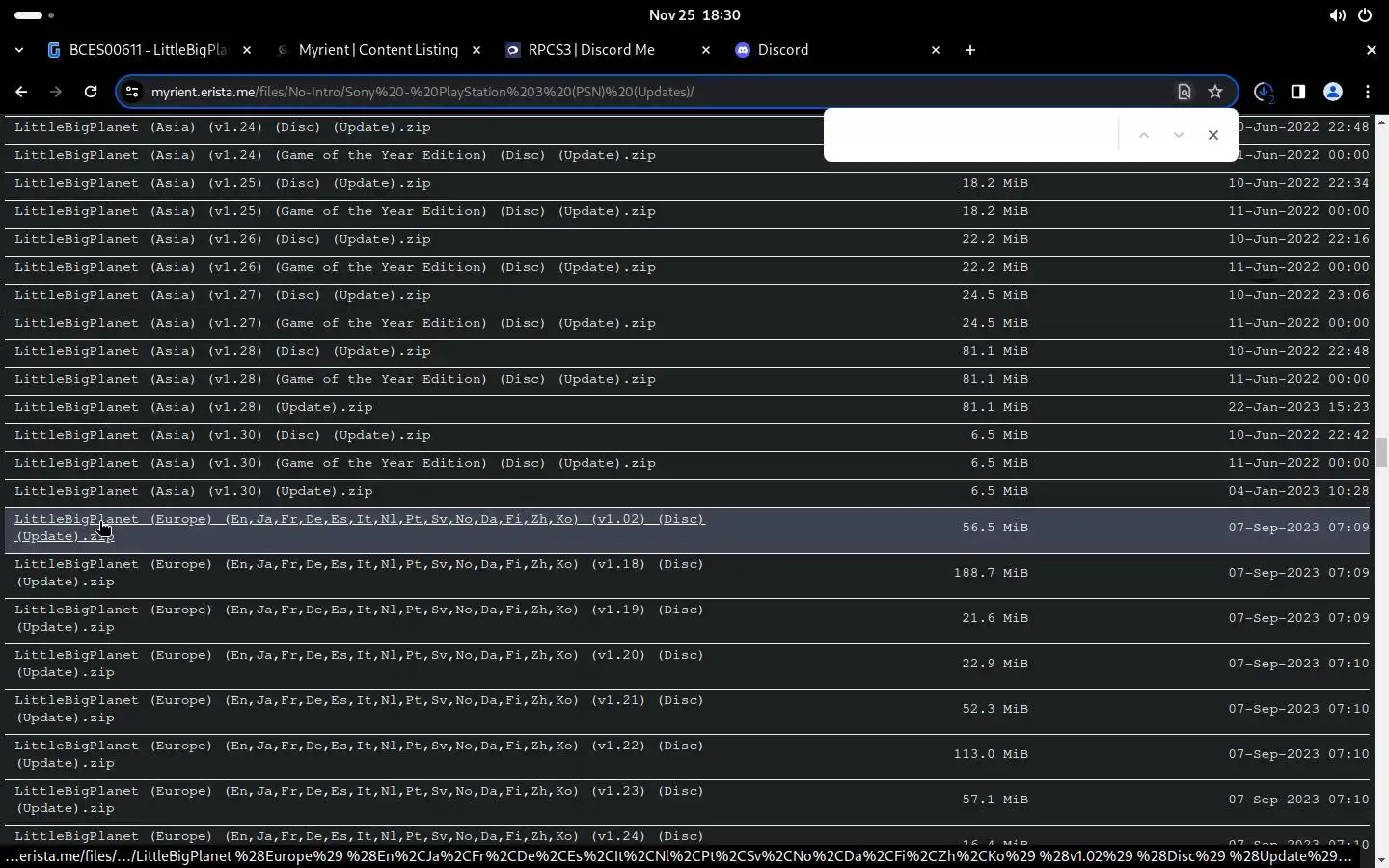Open Asia v1.24 Game of the Year Edition zip
Image resolution: width=1389 pixels, height=868 pixels.
335,155
